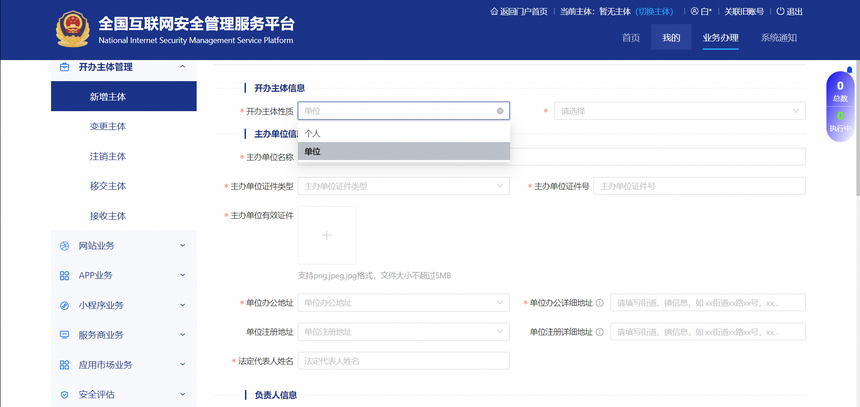Image resolution: width=860 pixels, height=407 pixels.
Task: Click the APP业务 grid icon
Action: tap(65, 276)
